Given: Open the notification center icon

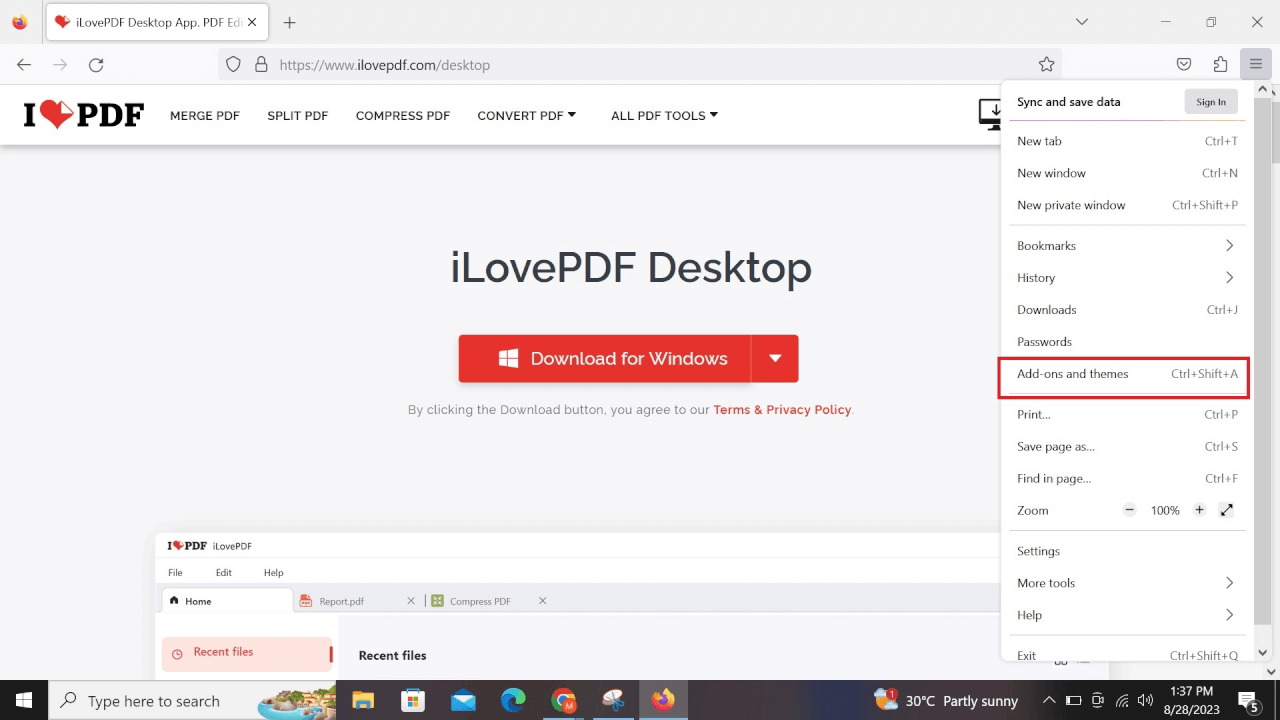Looking at the screenshot, I should coord(1248,700).
